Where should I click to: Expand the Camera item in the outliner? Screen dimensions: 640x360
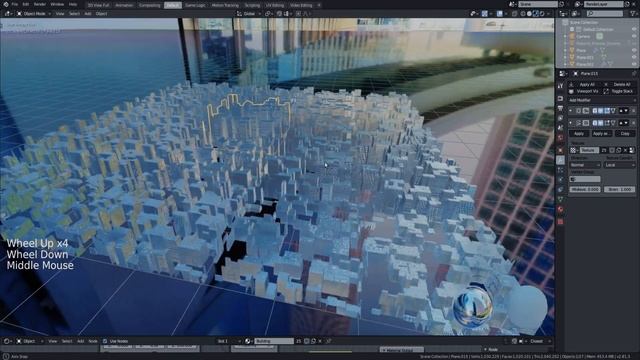pyautogui.click(x=565, y=36)
